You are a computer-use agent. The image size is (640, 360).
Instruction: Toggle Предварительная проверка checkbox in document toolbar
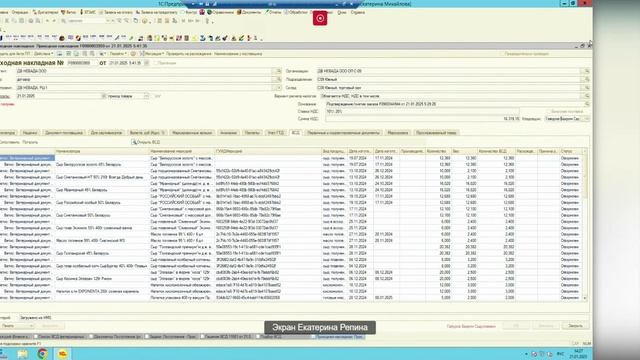[502, 53]
